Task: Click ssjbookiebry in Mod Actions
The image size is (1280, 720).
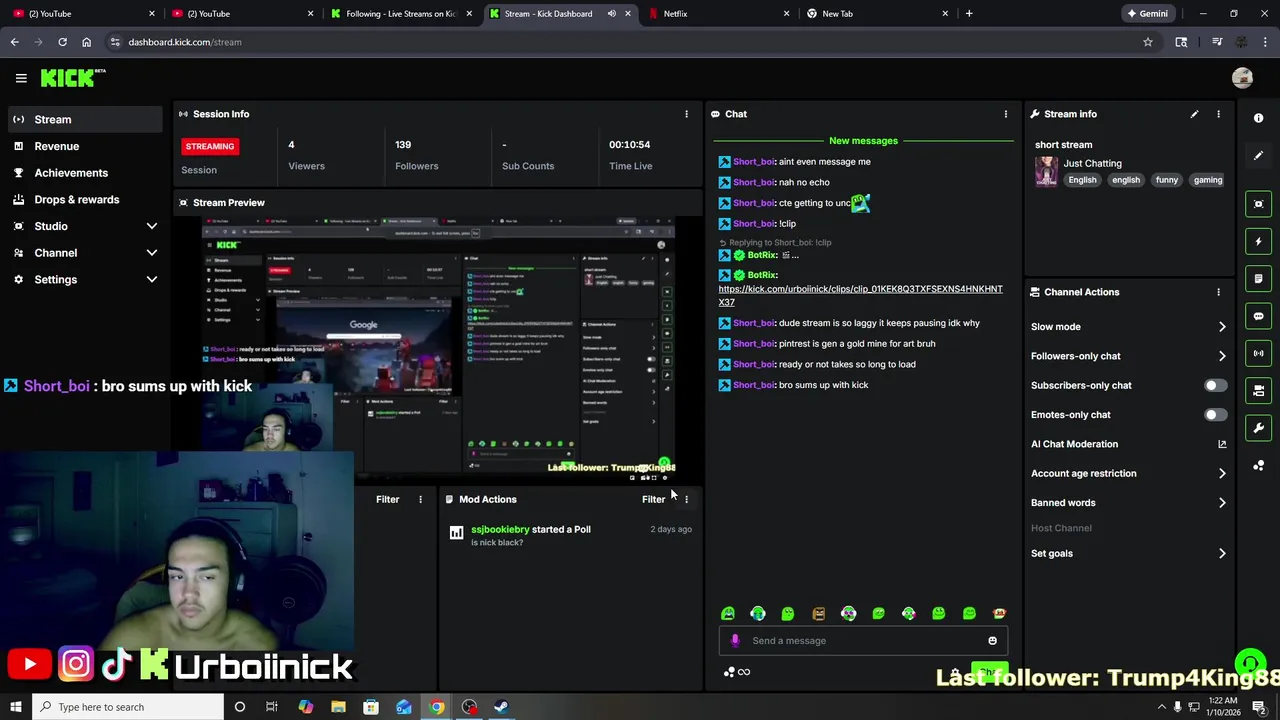Action: [x=500, y=529]
